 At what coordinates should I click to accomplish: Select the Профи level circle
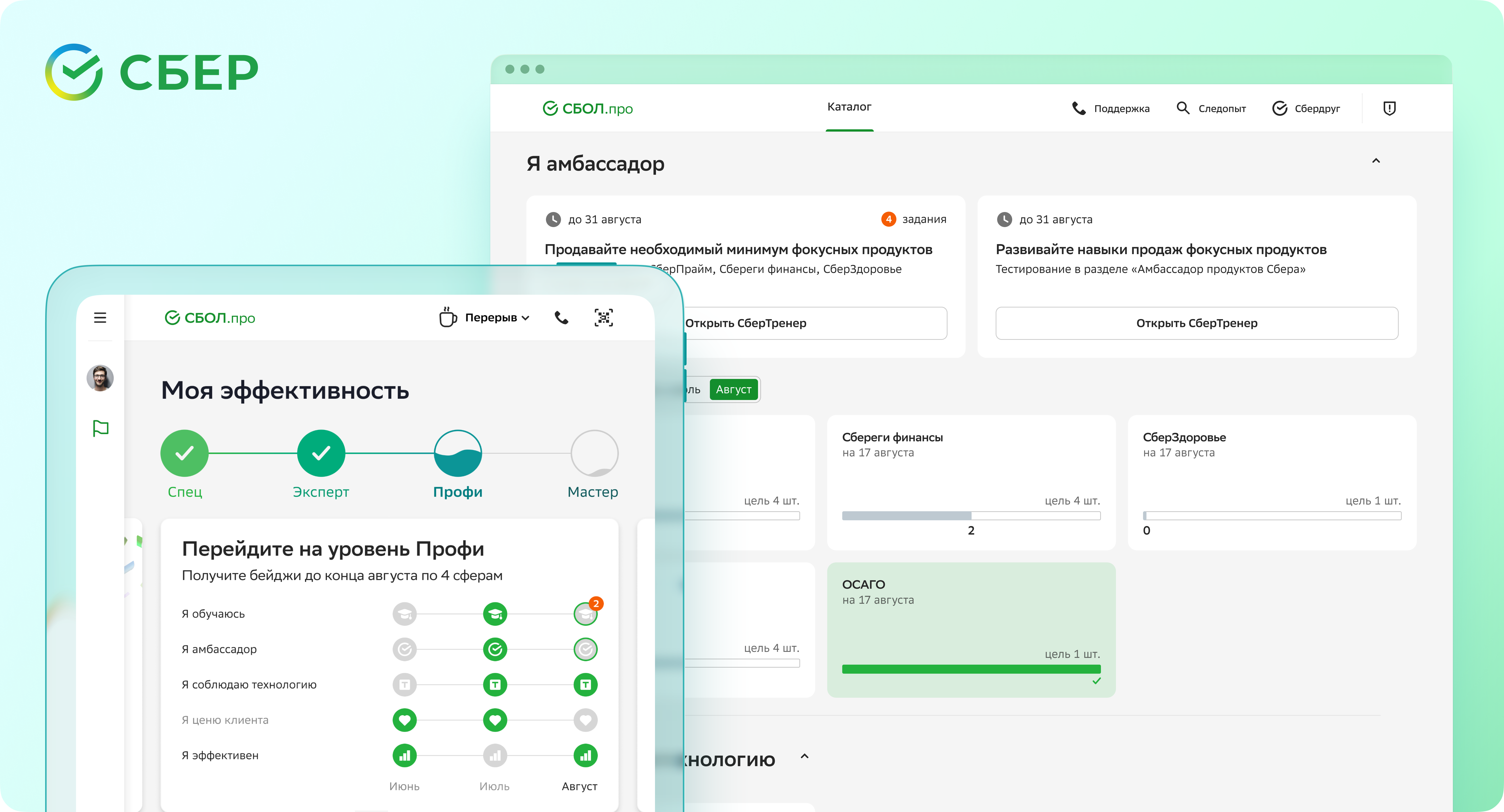[458, 454]
